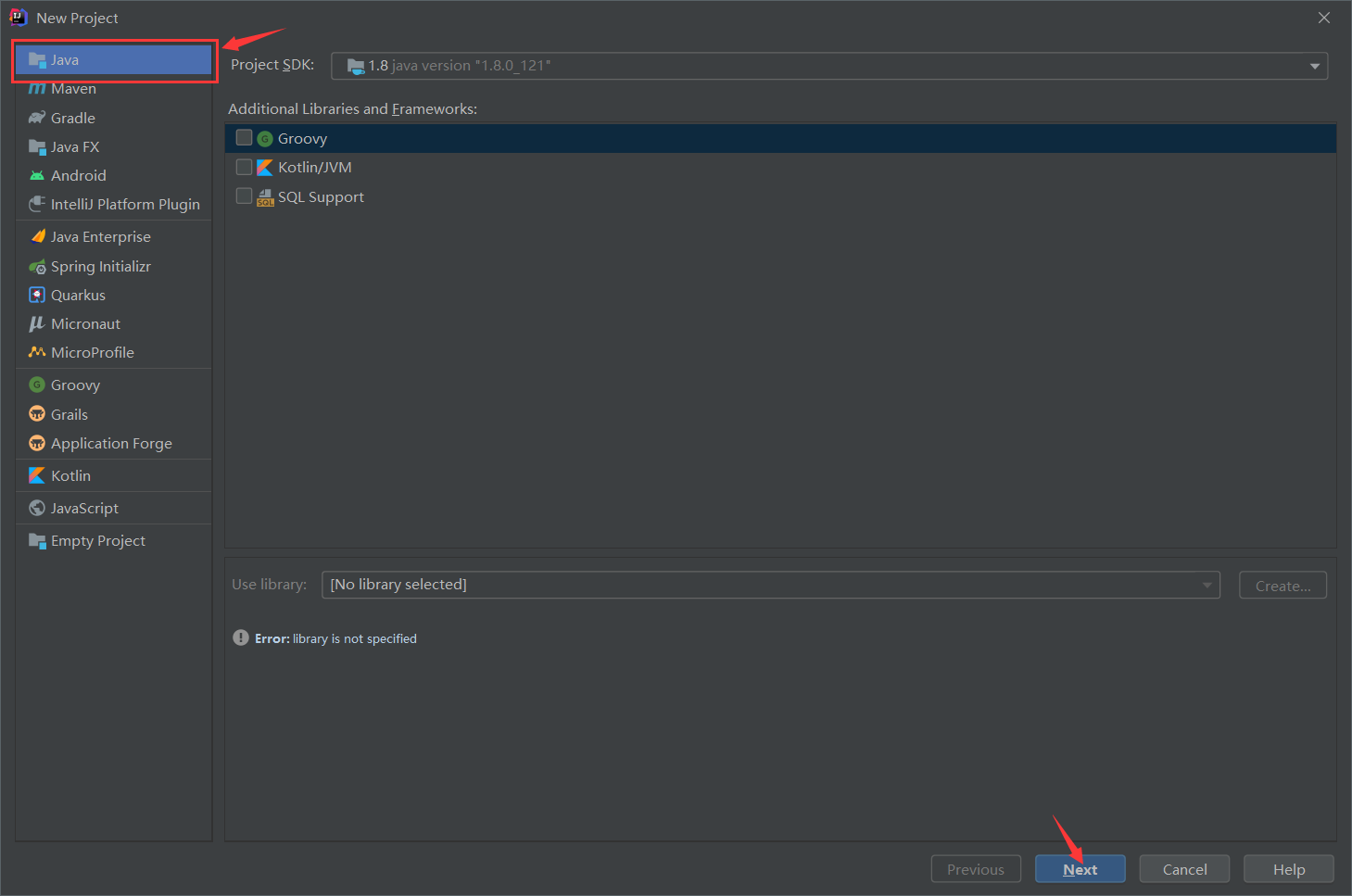Viewport: 1352px width, 896px height.
Task: Check the Kotlin/JVM framework option
Action: [244, 167]
